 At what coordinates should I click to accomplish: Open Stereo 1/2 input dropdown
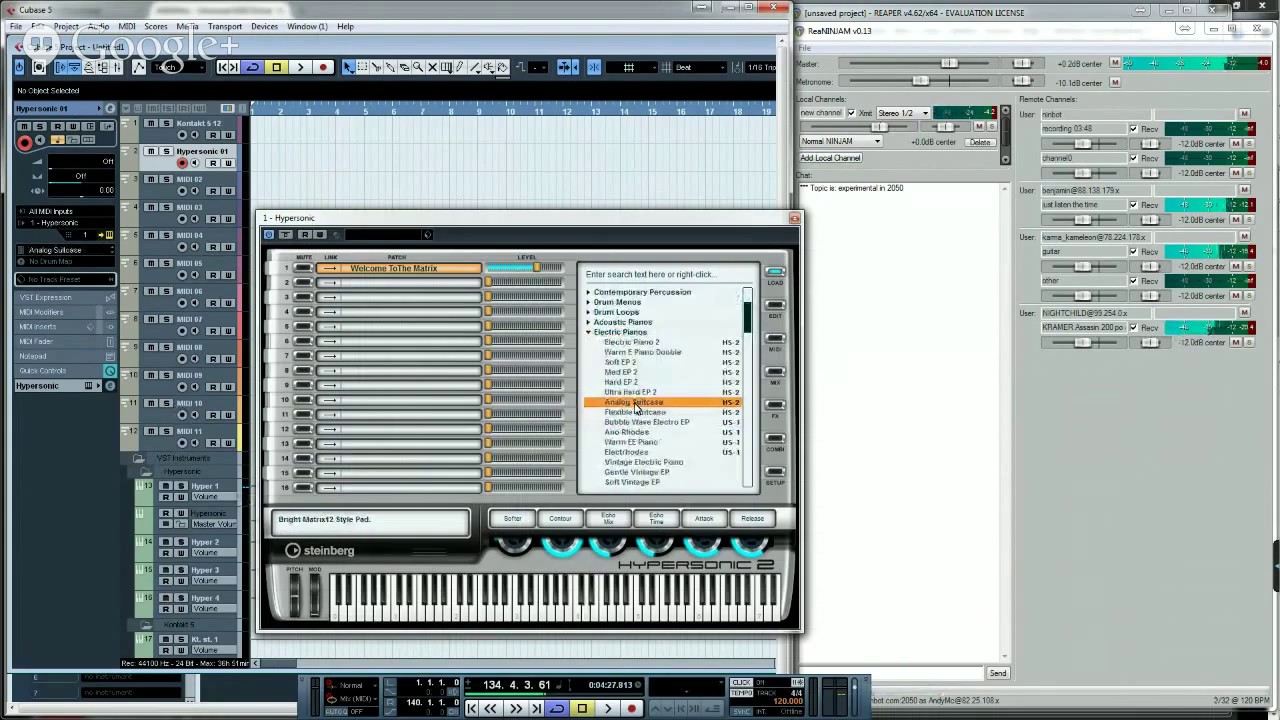tap(904, 113)
